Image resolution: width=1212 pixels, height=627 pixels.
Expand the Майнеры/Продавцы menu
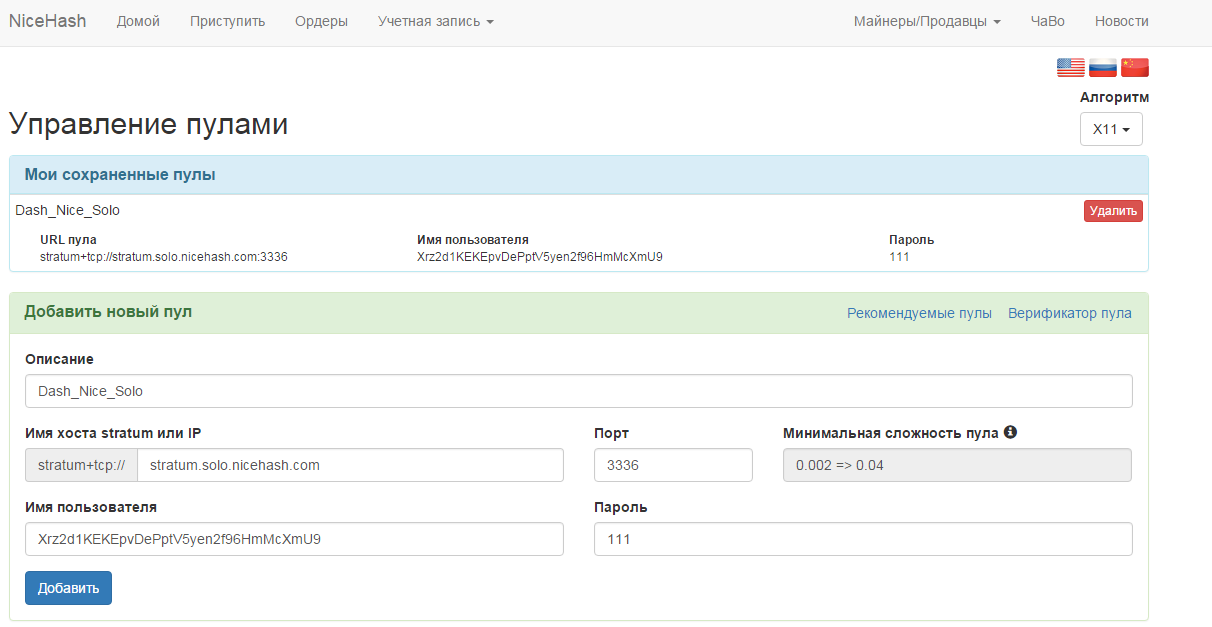pos(926,21)
